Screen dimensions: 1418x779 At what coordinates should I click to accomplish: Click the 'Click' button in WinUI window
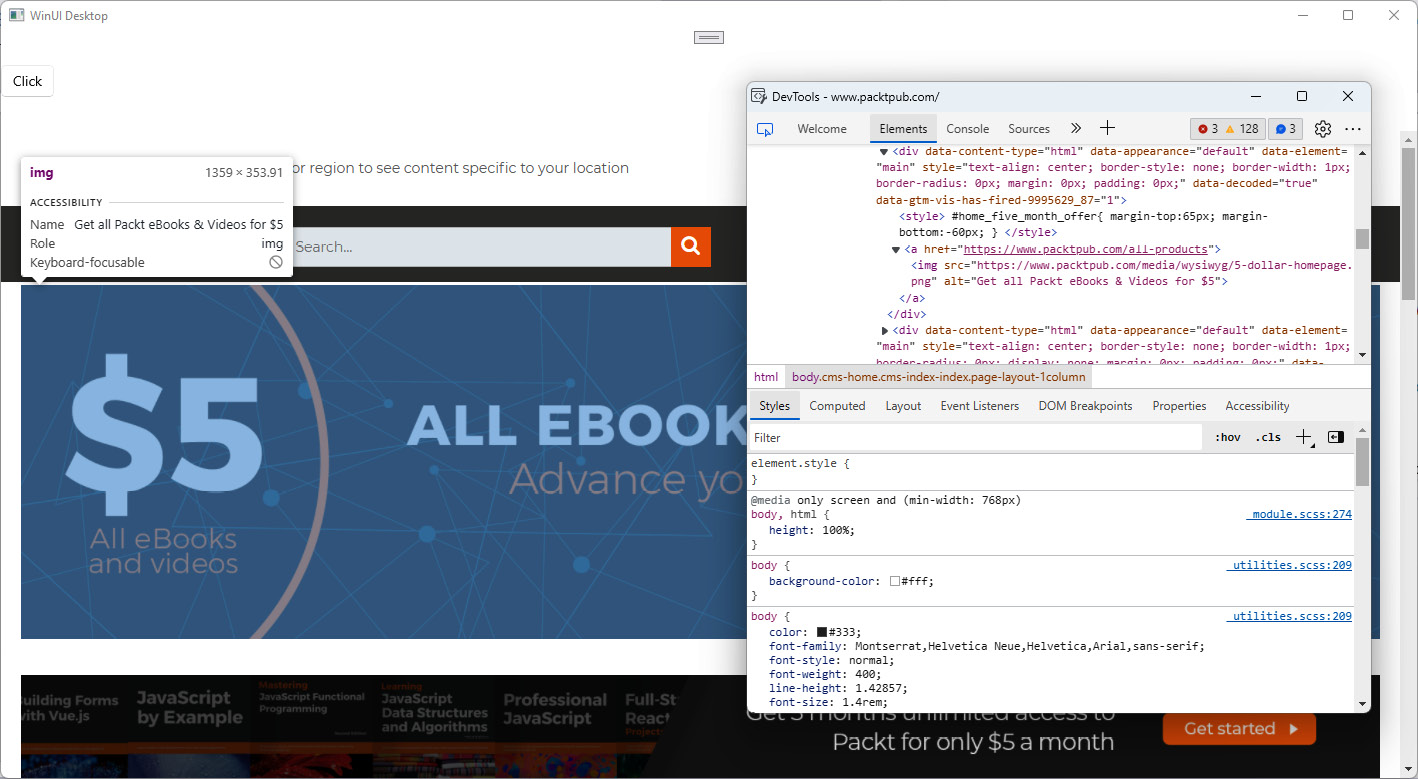tap(27, 81)
